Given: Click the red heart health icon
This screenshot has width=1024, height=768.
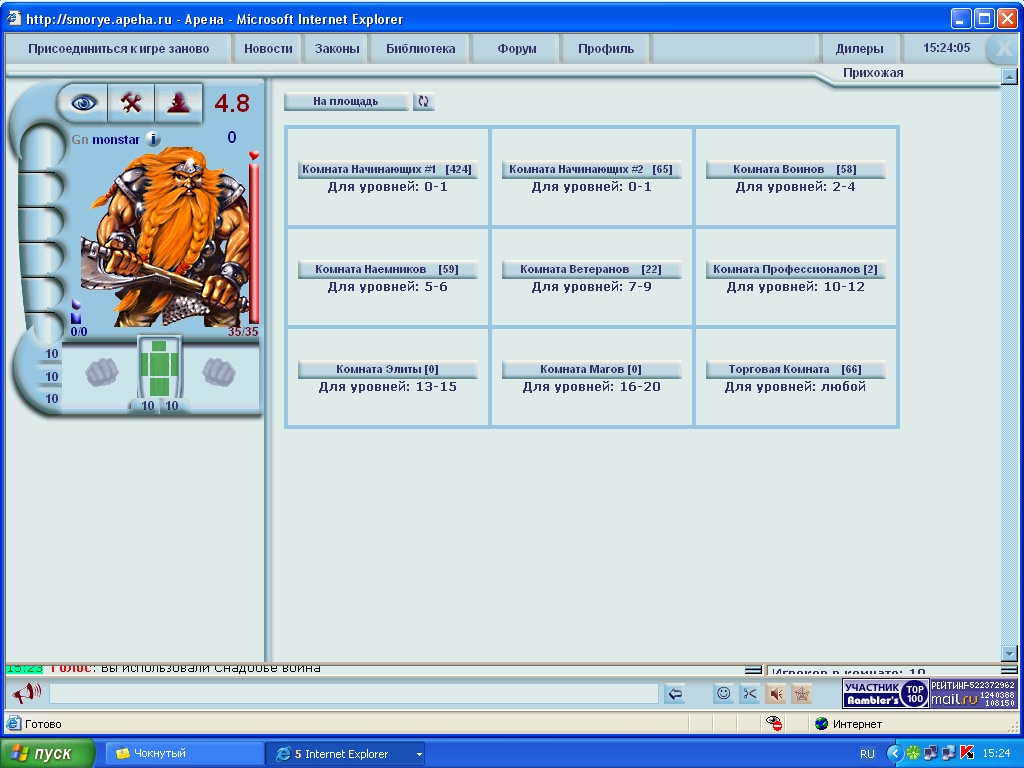Looking at the screenshot, I should coord(254,155).
